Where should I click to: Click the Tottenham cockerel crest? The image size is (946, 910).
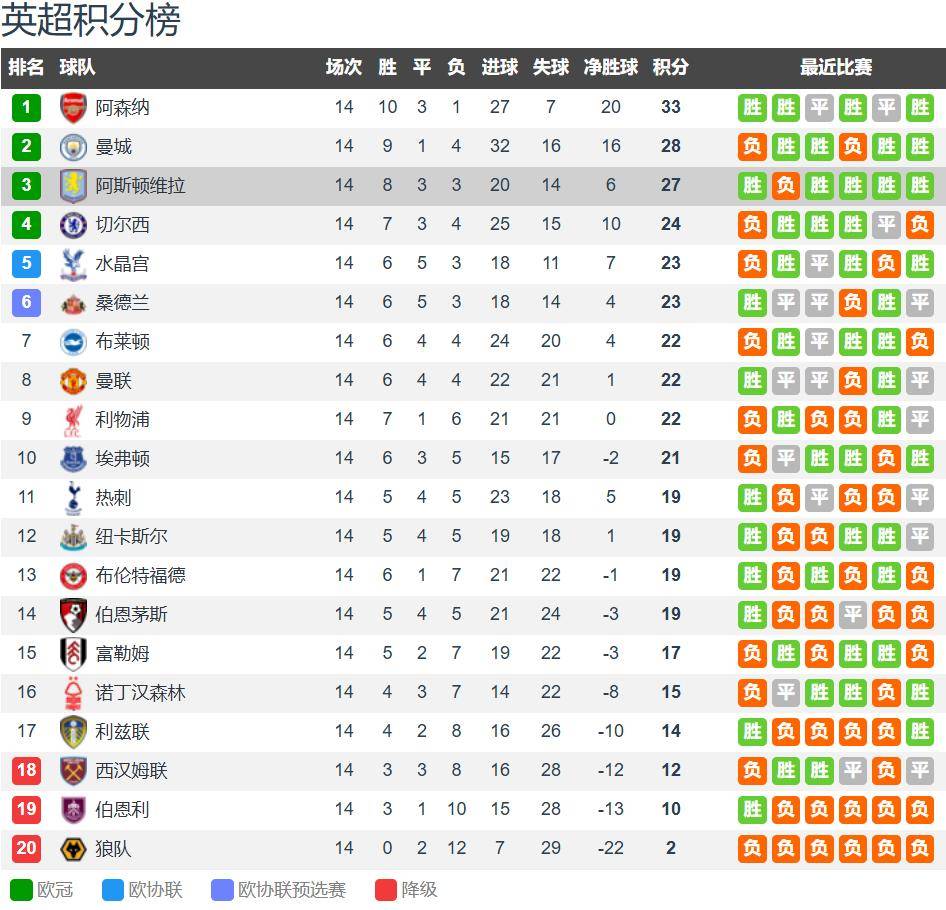[x=74, y=498]
